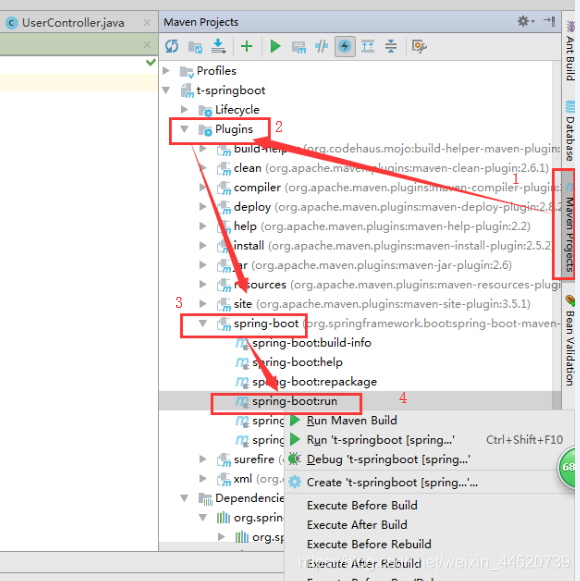
Task: Expand the site plugin node
Action: click(203, 304)
